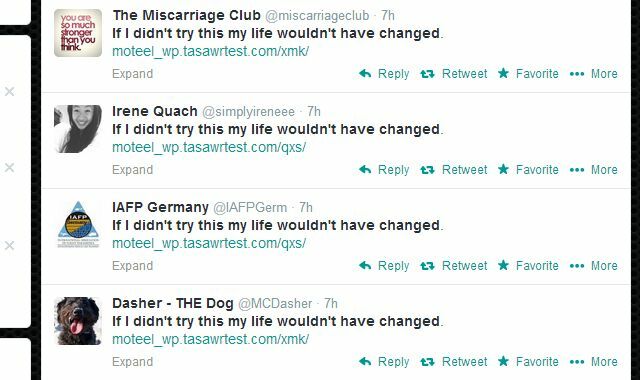Expand The Miscarriage Club tweet
Screen dimensions: 640x380
coord(133,74)
